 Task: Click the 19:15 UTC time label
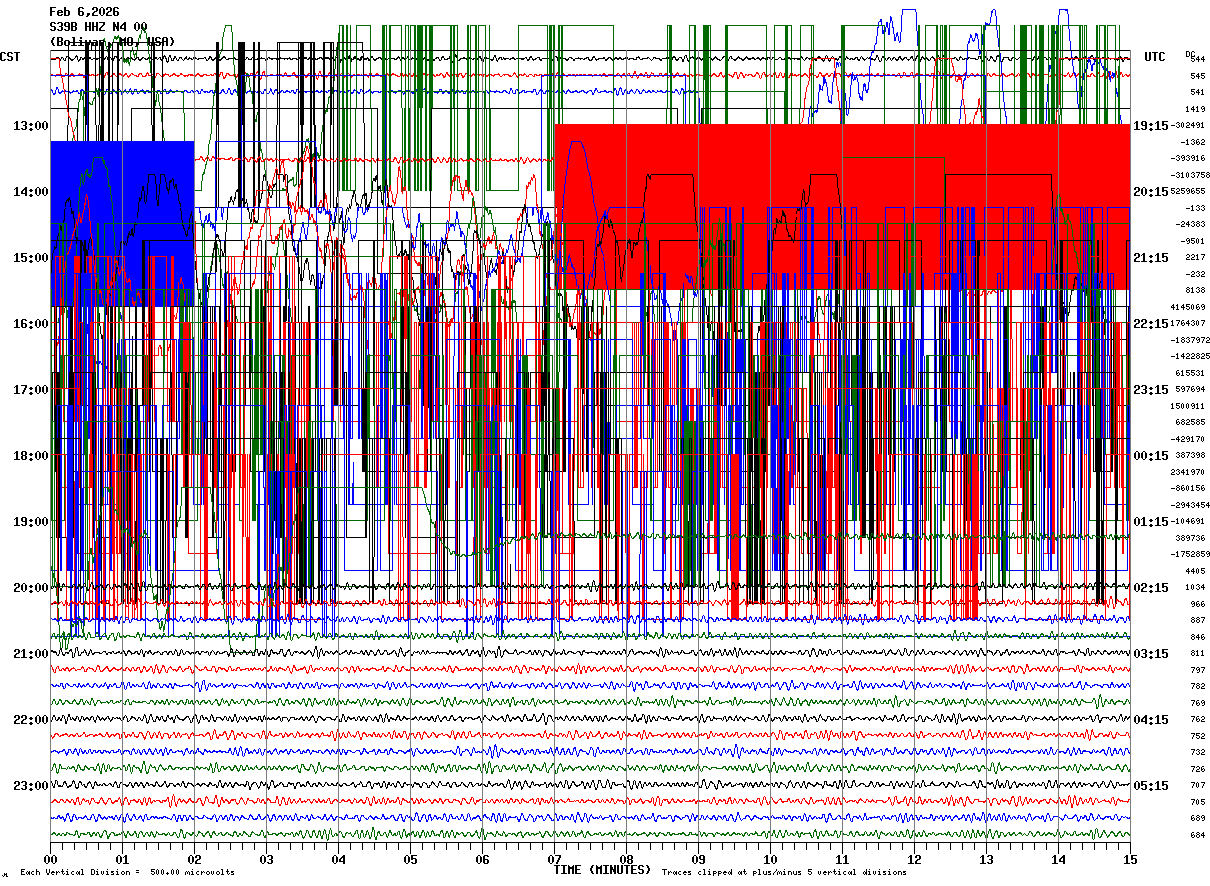click(1151, 126)
